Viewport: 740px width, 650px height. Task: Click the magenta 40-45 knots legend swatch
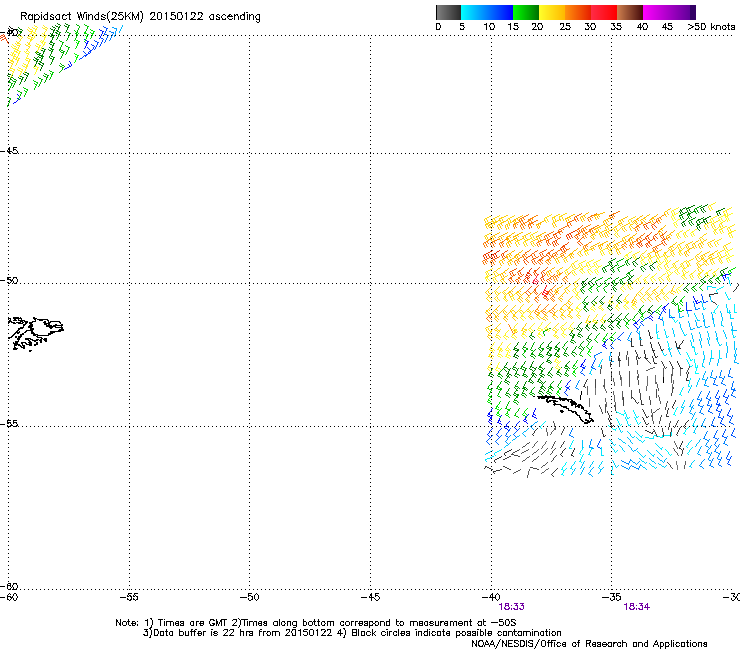656,12
